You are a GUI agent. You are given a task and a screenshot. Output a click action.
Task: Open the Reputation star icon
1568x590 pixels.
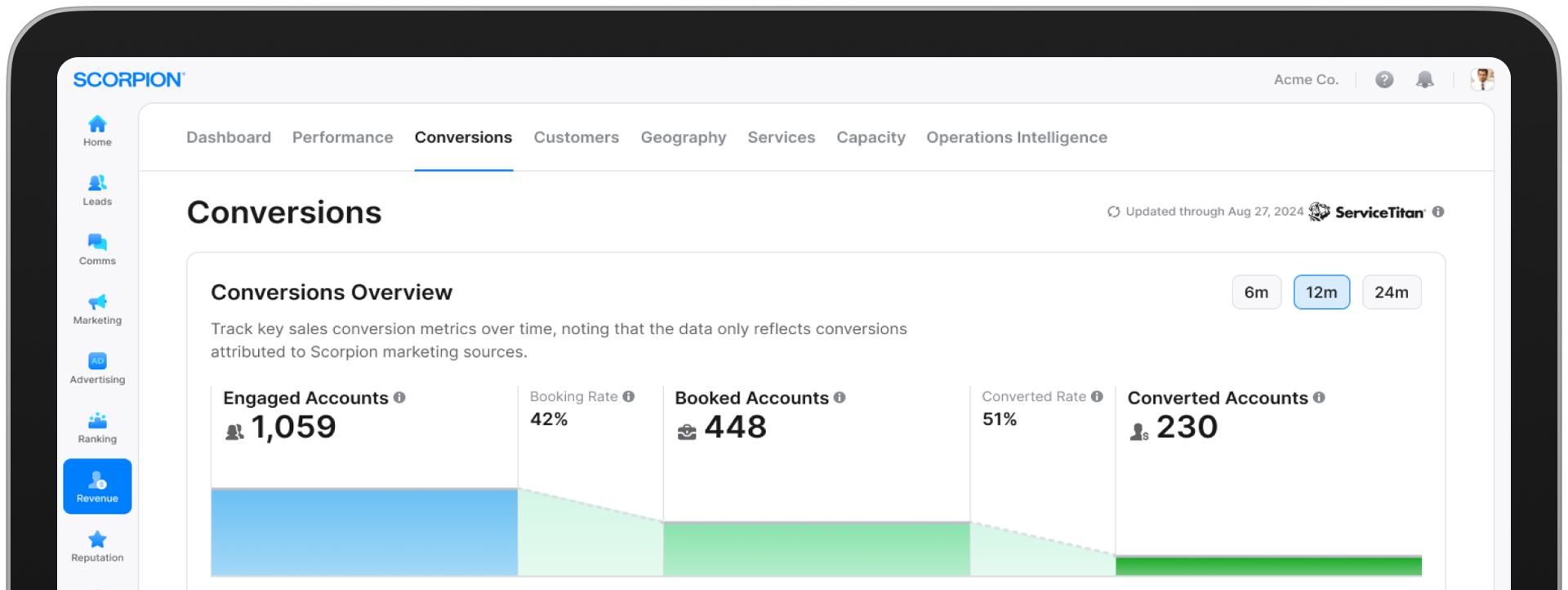97,539
